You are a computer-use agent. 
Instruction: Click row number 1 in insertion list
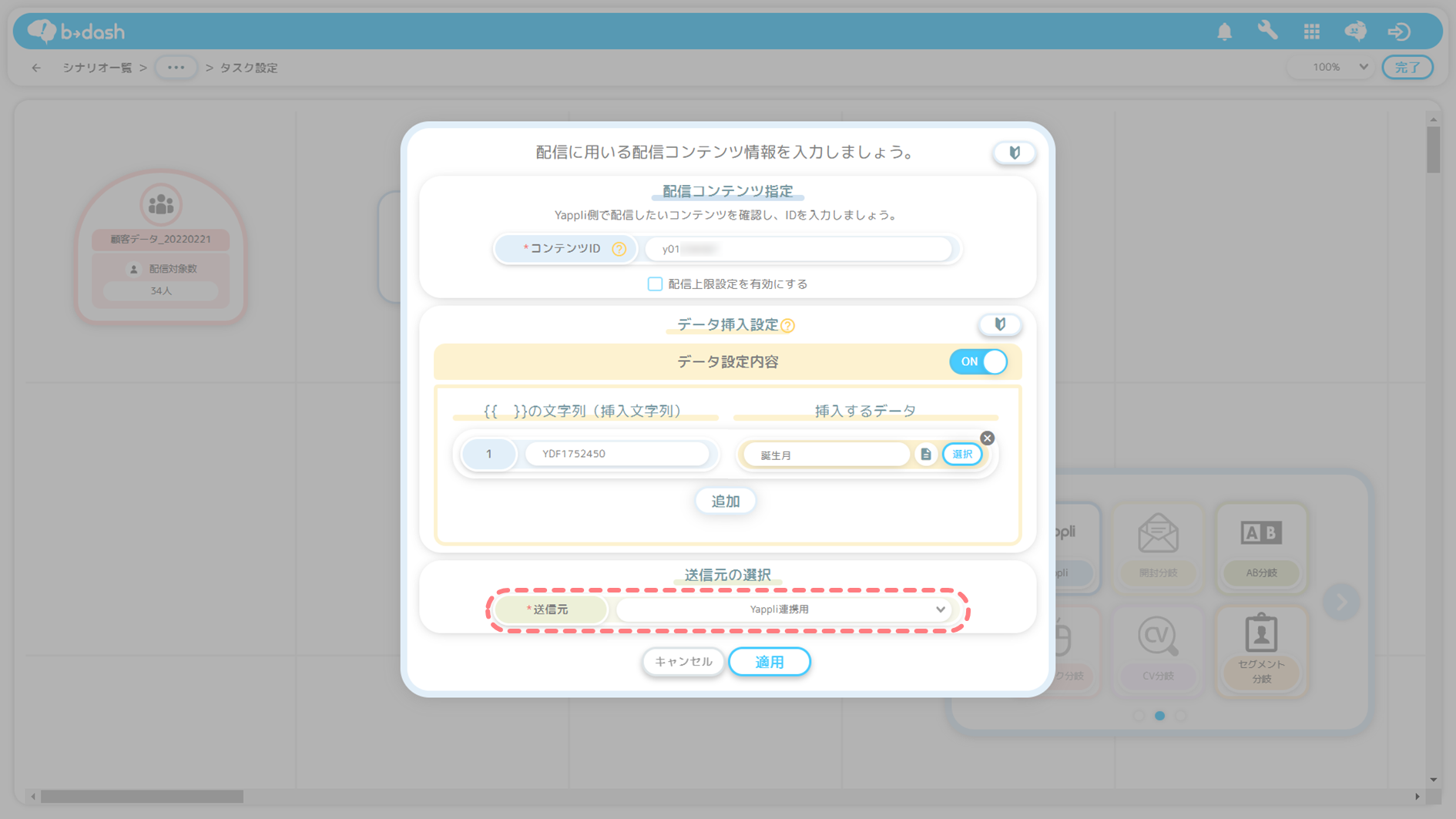[x=488, y=454]
